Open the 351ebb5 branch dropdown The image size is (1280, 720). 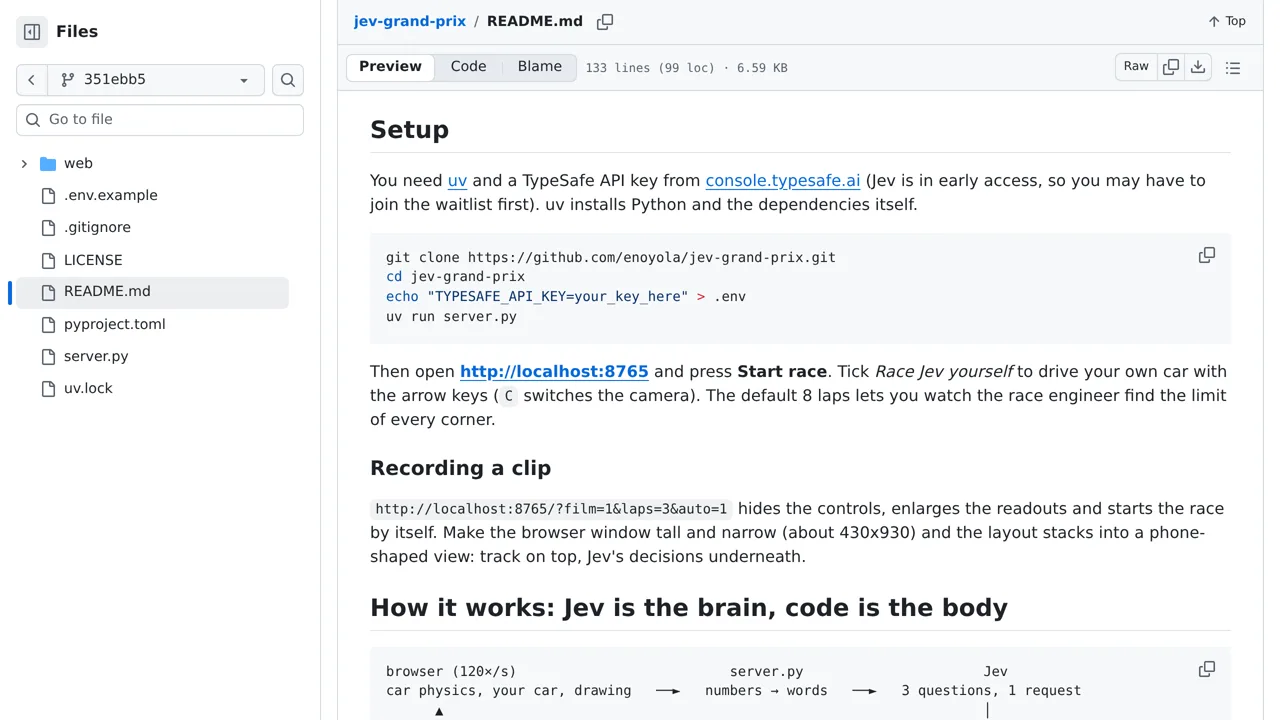point(156,80)
